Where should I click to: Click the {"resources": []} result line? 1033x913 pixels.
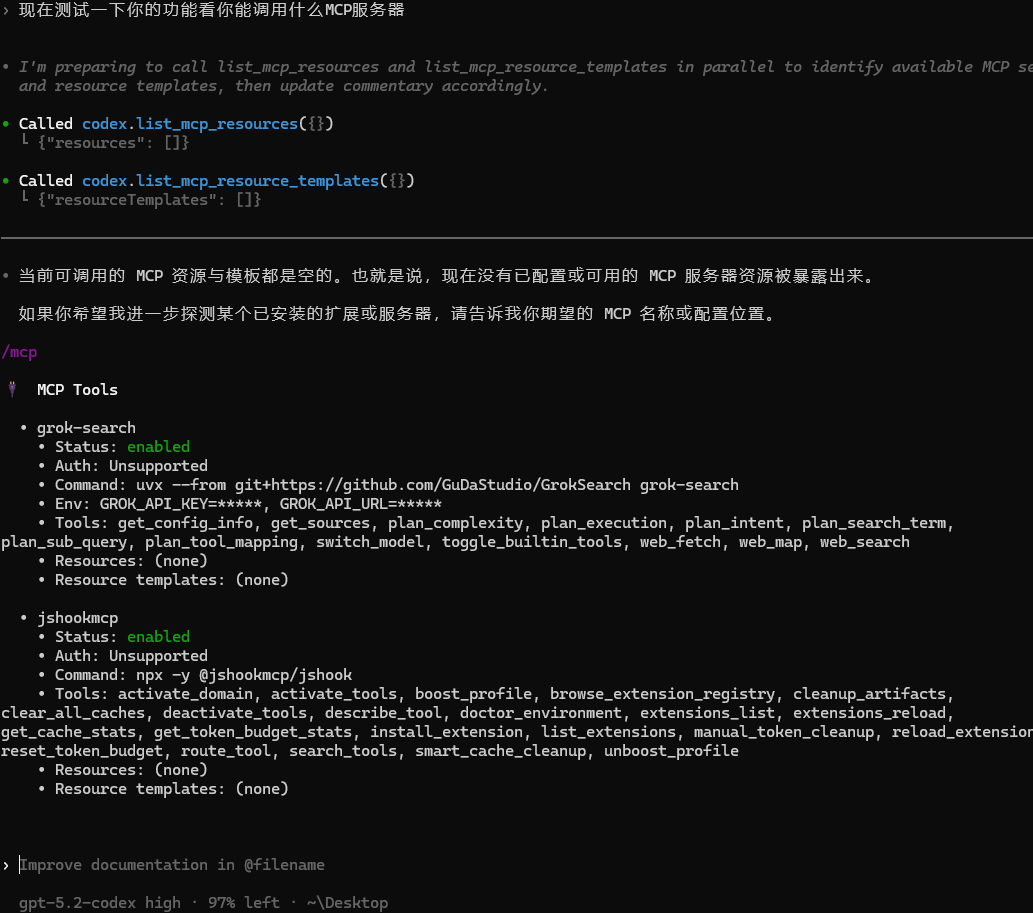(x=113, y=143)
